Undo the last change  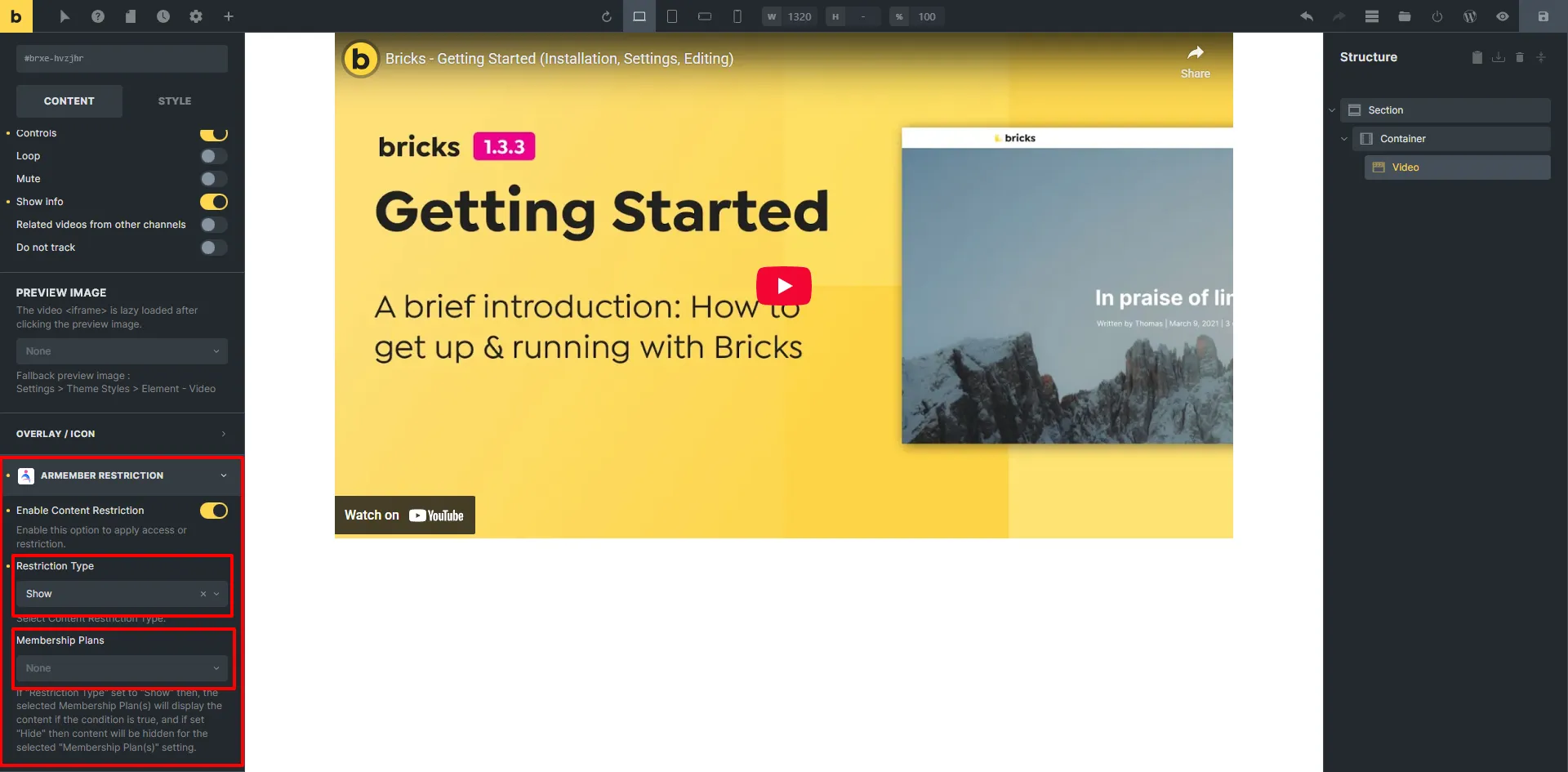[x=1307, y=16]
